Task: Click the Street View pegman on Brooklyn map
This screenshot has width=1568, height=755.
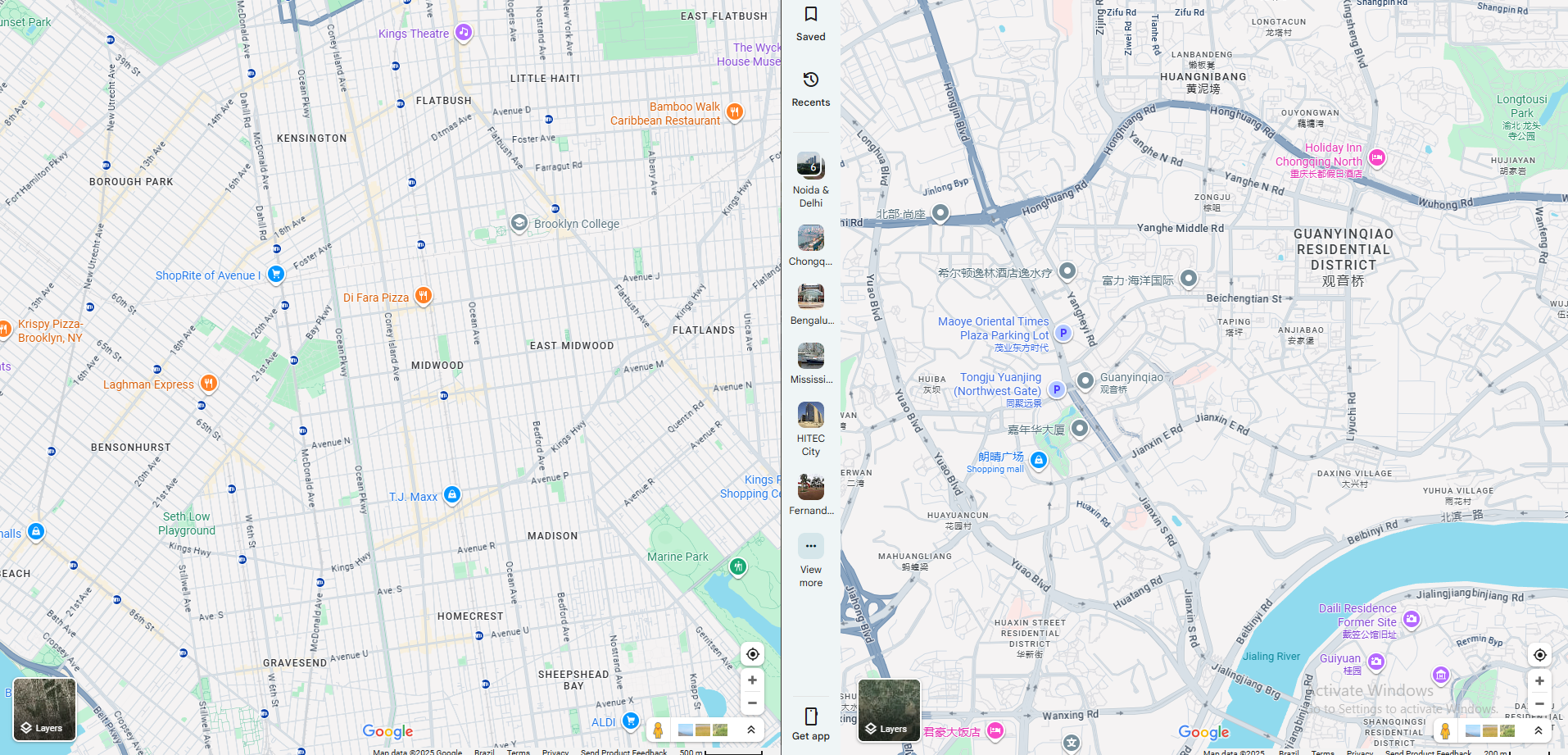Action: point(658,730)
